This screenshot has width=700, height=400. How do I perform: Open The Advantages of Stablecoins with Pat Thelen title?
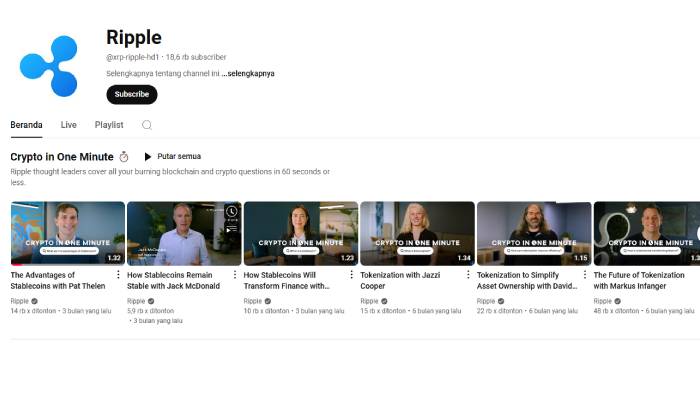58,280
